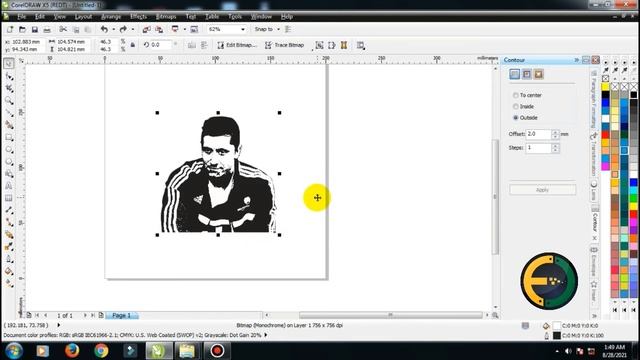This screenshot has height=360, width=640.
Task: Select the Smart Fill tool
Action: [9, 125]
